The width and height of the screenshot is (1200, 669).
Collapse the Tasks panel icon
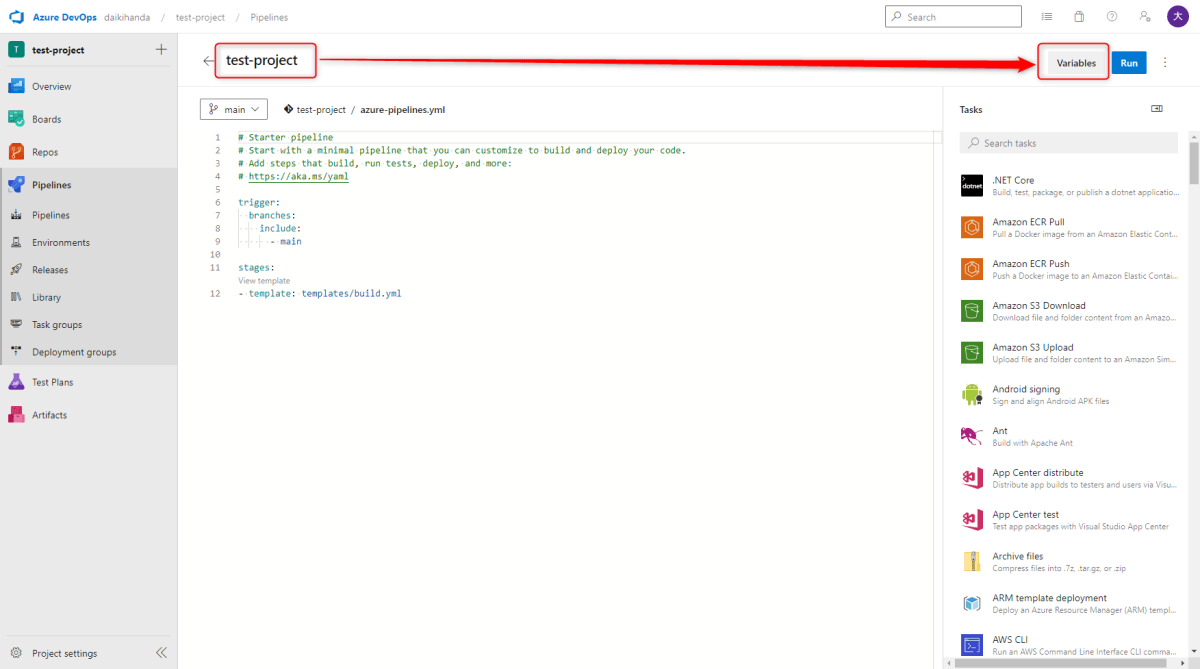pyautogui.click(x=1157, y=109)
